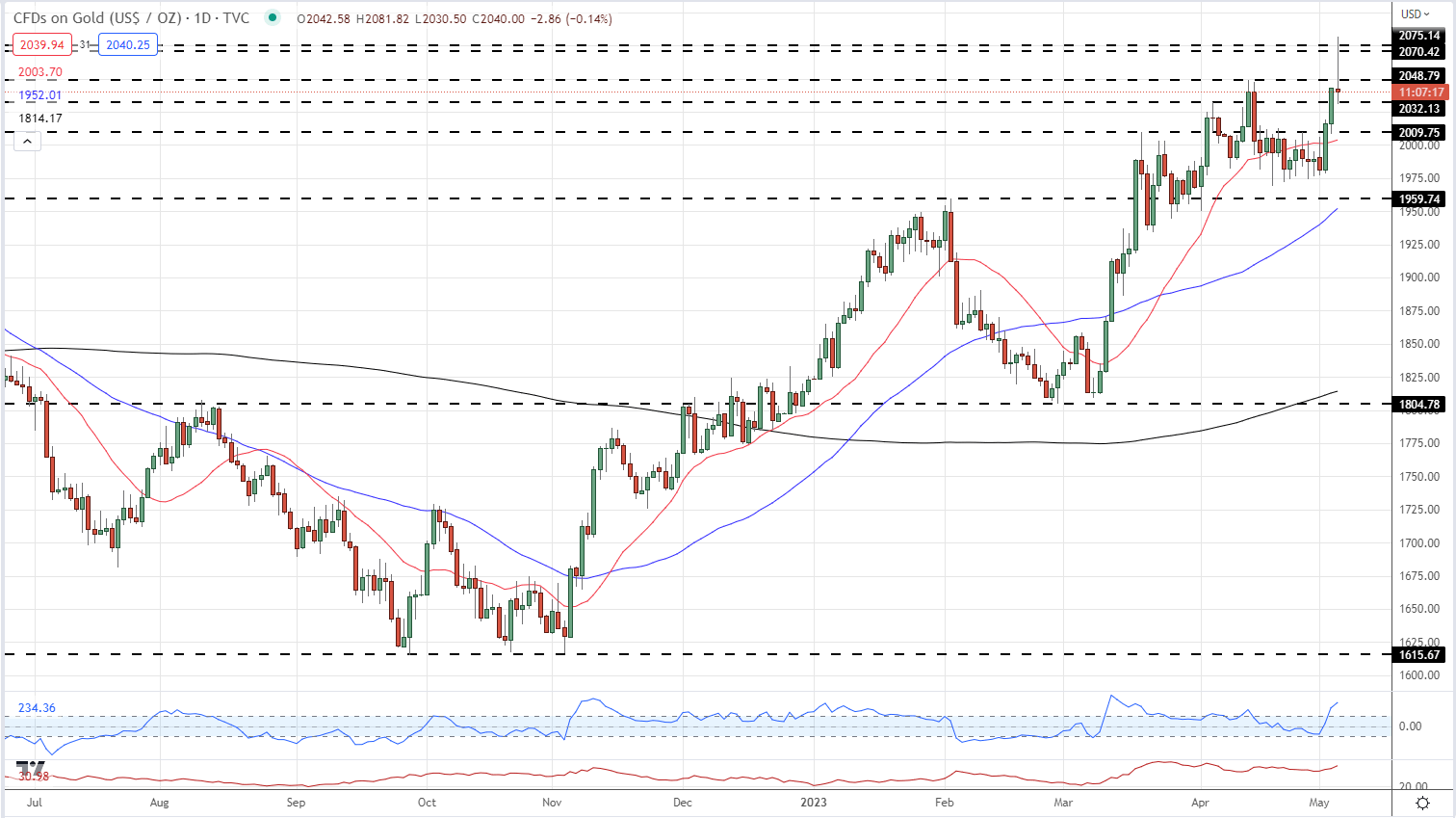The width and height of the screenshot is (1456, 818).
Task: Click the blue buy price 2040.25
Action: 128,45
